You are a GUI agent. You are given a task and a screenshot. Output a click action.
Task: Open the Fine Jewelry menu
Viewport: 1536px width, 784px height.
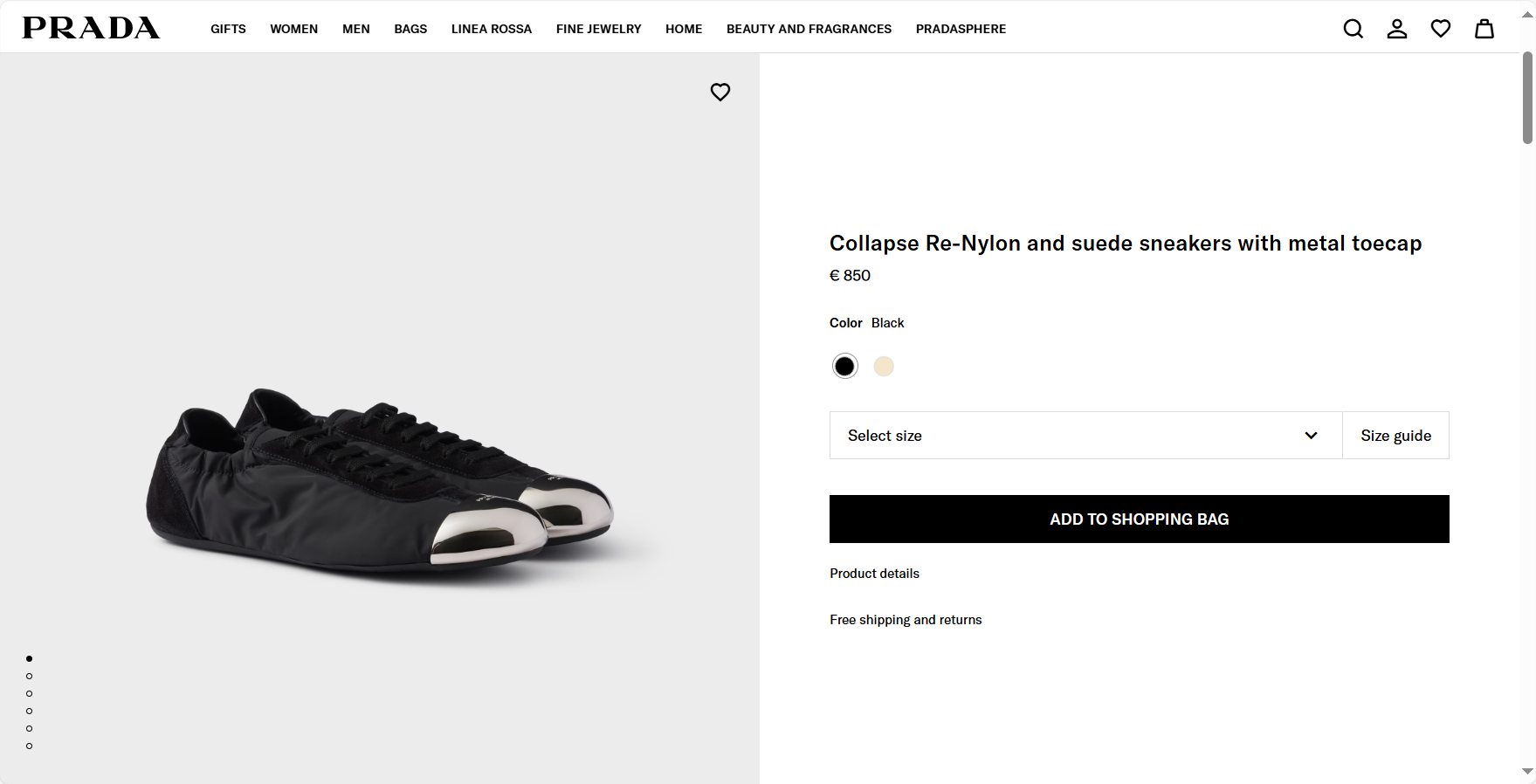click(x=598, y=29)
